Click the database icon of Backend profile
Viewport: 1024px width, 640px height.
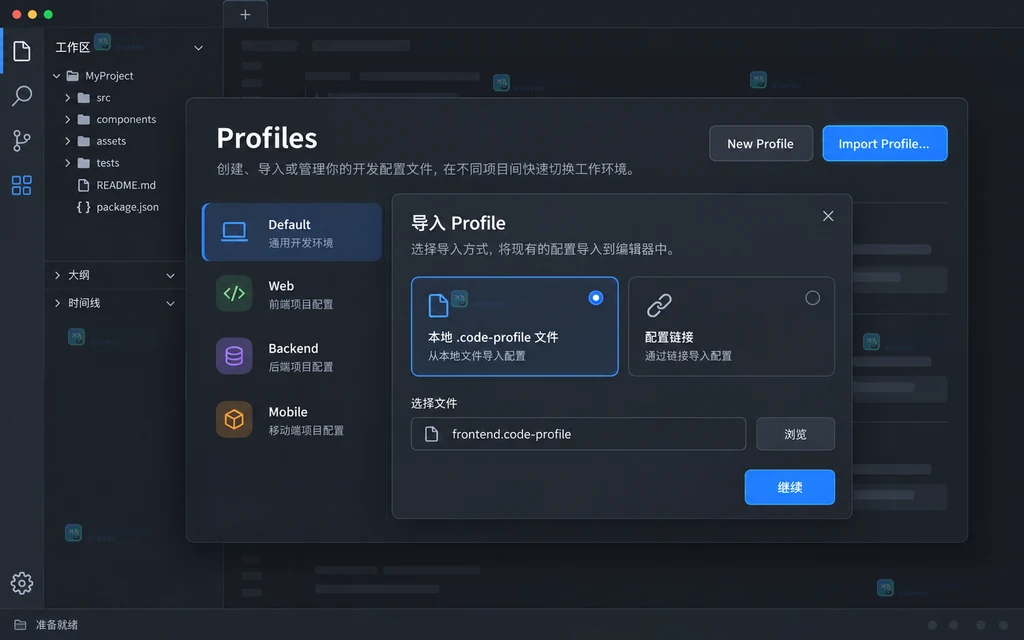tap(234, 356)
